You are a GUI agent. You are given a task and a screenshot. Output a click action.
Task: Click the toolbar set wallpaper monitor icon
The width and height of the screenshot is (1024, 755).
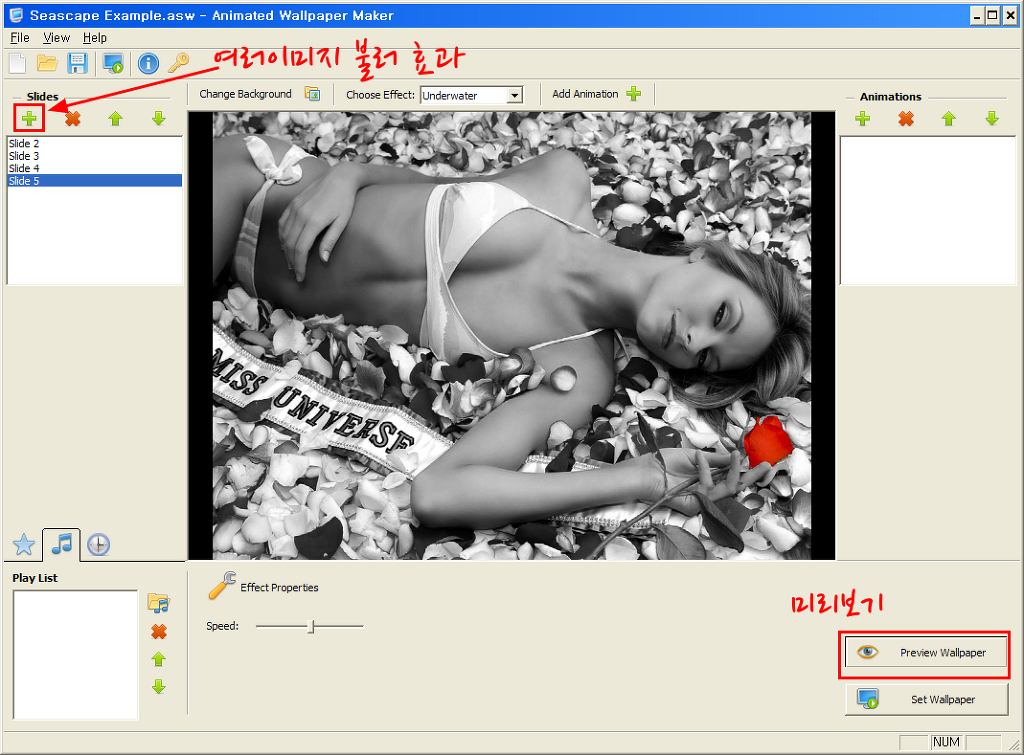113,63
